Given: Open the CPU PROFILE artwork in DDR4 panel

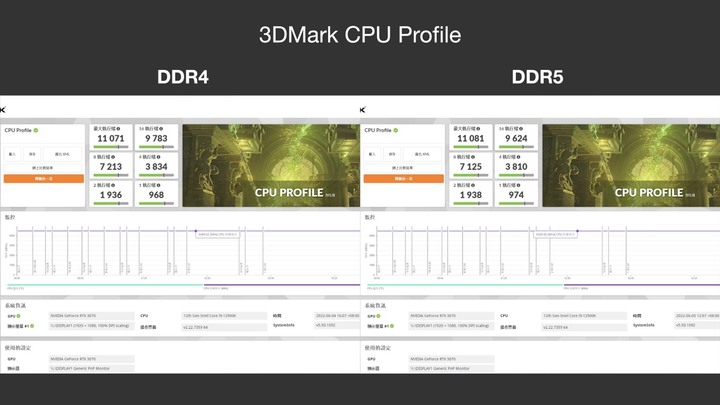Looking at the screenshot, I should pyautogui.click(x=271, y=165).
